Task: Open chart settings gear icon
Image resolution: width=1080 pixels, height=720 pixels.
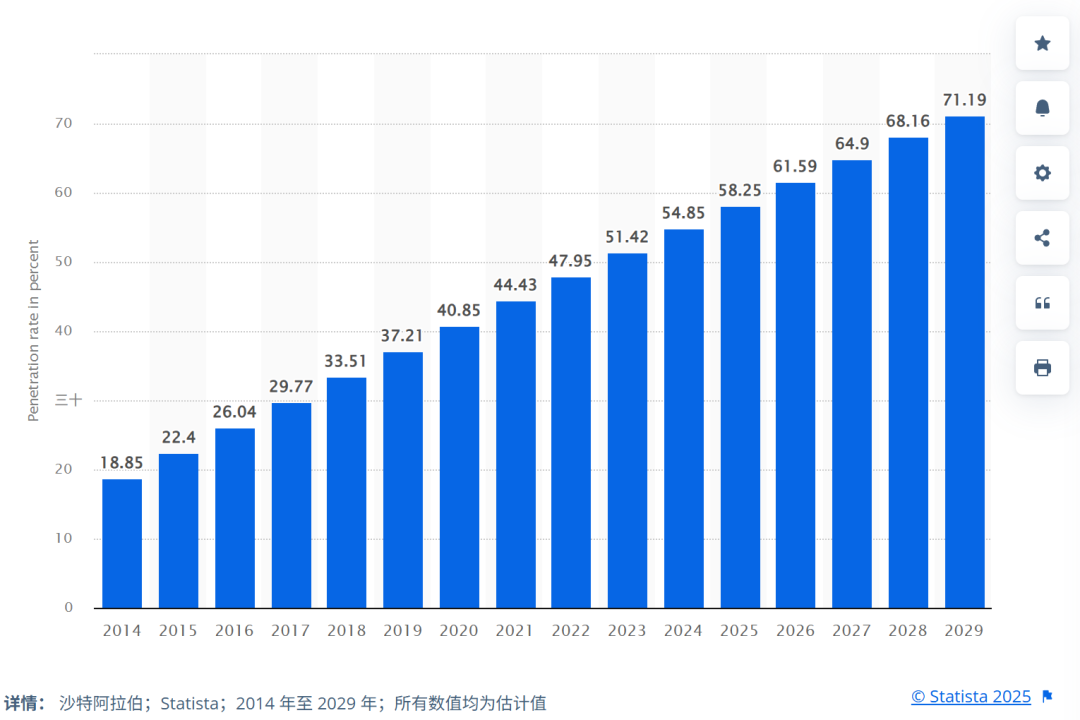Action: [1042, 173]
